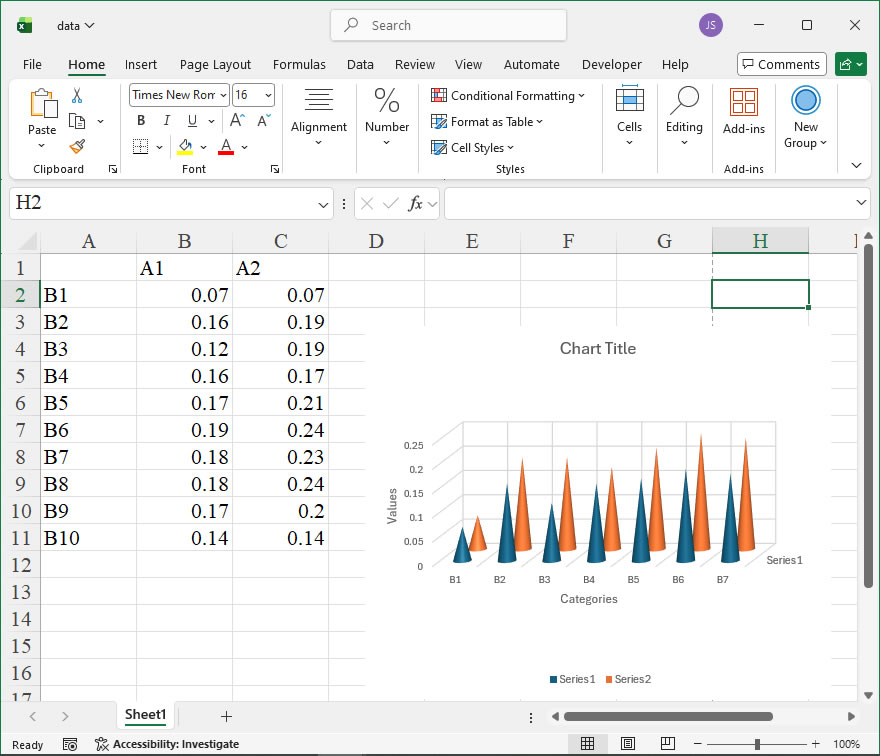Click the Insert Function fx icon
880x756 pixels.
click(416, 204)
